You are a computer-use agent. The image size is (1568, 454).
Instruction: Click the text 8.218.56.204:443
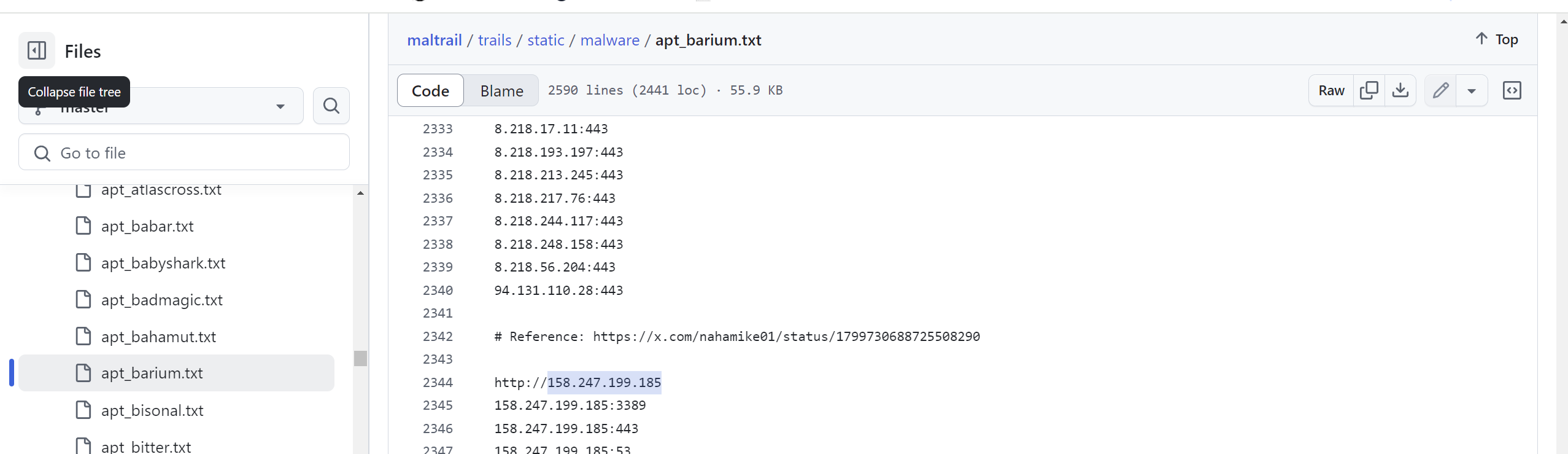[555, 267]
